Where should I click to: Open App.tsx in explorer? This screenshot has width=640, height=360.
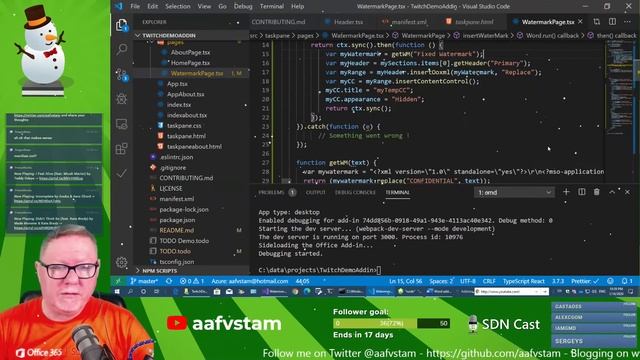pos(177,84)
